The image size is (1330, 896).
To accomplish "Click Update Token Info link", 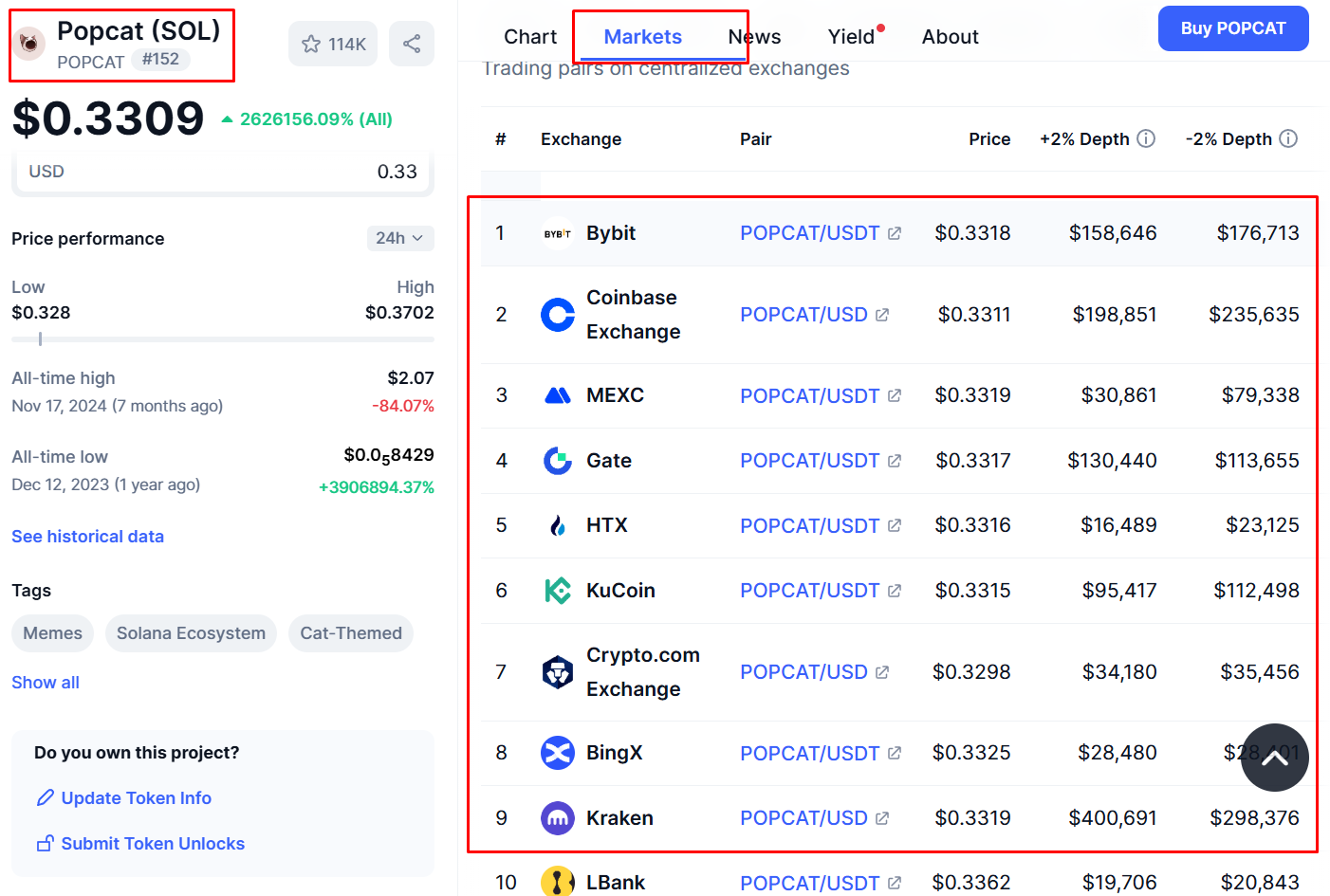I will pyautogui.click(x=123, y=798).
